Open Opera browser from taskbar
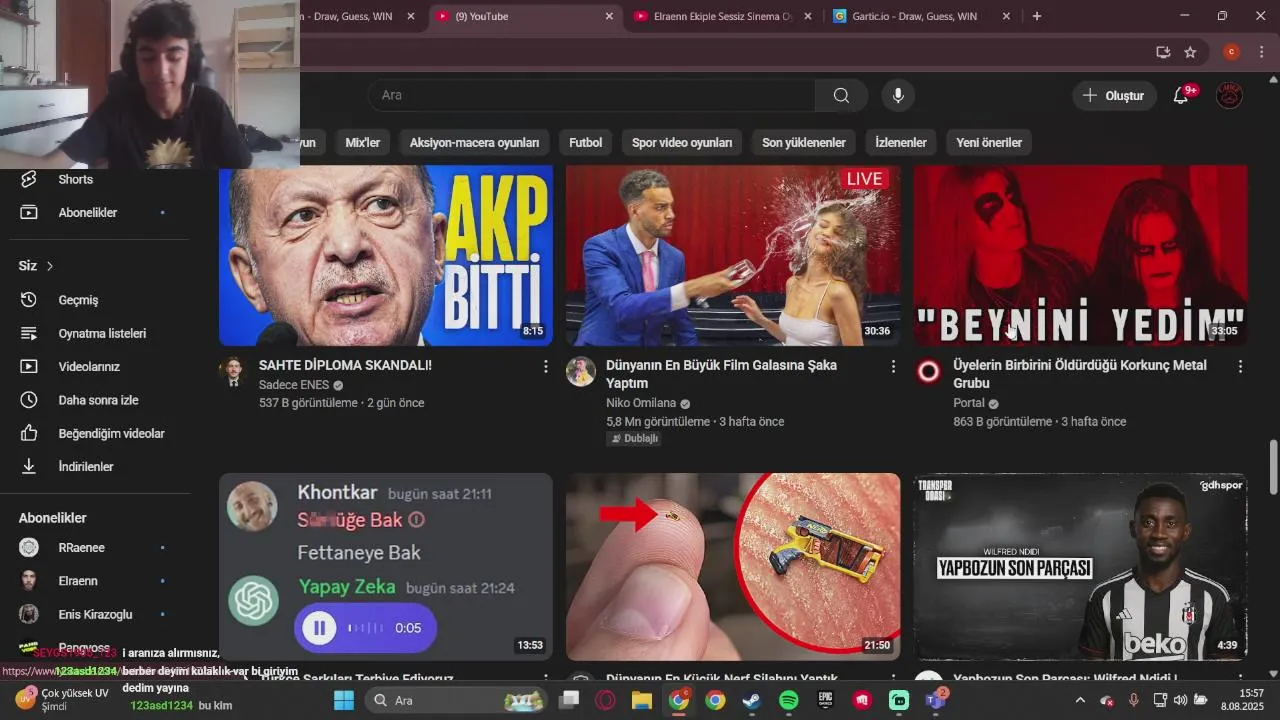1280x720 pixels. pyautogui.click(x=605, y=700)
